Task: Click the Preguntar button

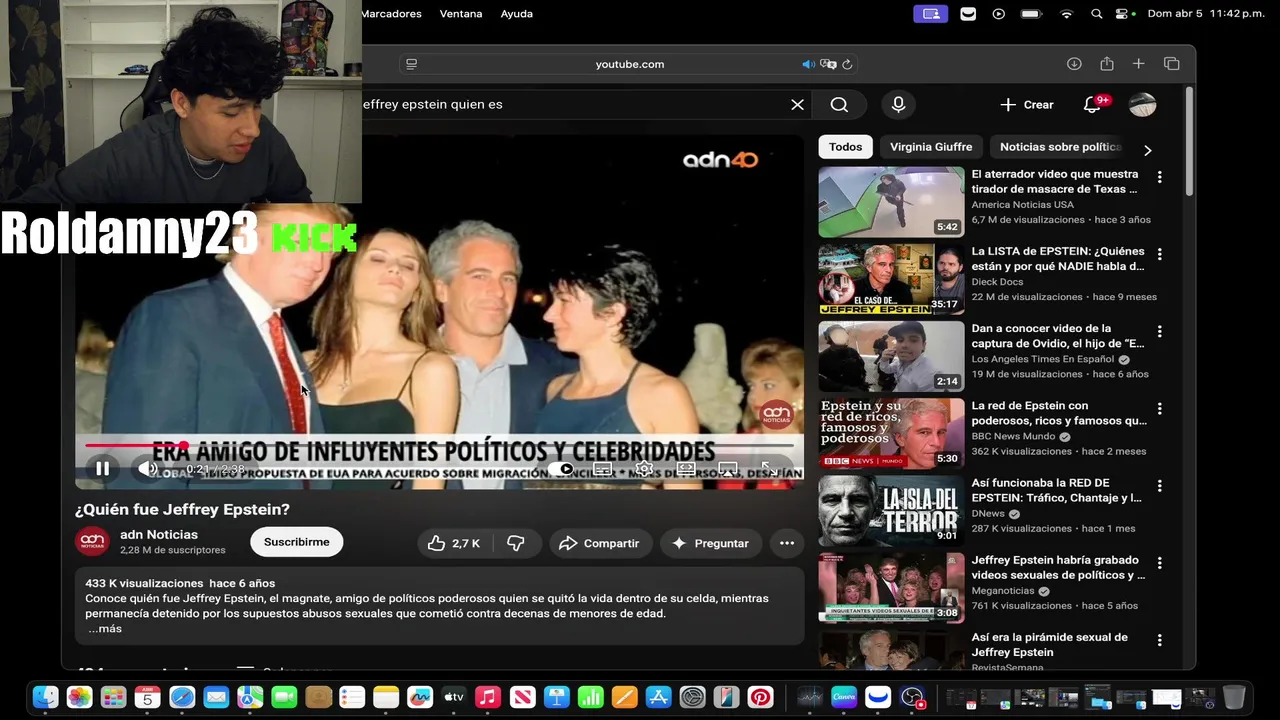Action: (x=710, y=543)
